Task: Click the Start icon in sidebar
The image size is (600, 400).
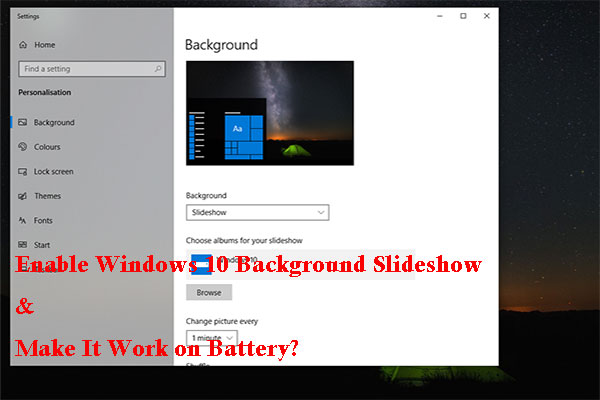Action: tap(22, 245)
